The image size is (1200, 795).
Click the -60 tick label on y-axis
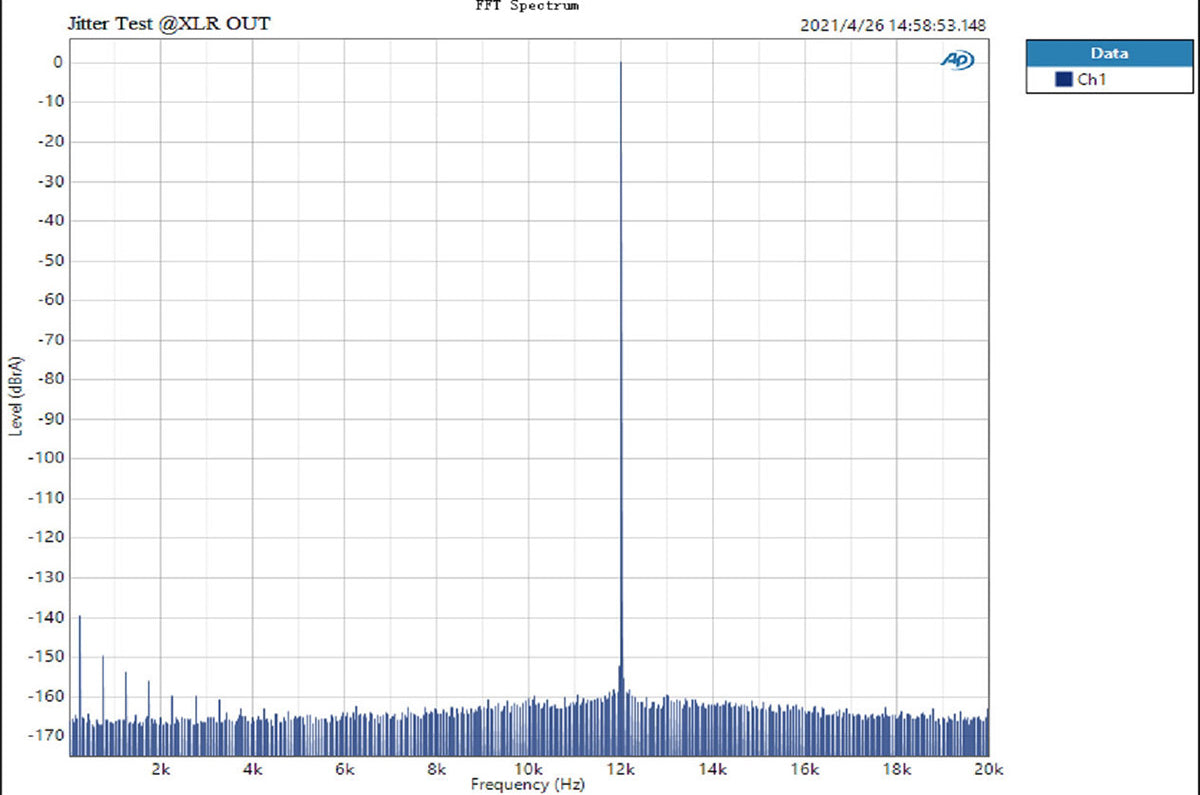pyautogui.click(x=52, y=300)
